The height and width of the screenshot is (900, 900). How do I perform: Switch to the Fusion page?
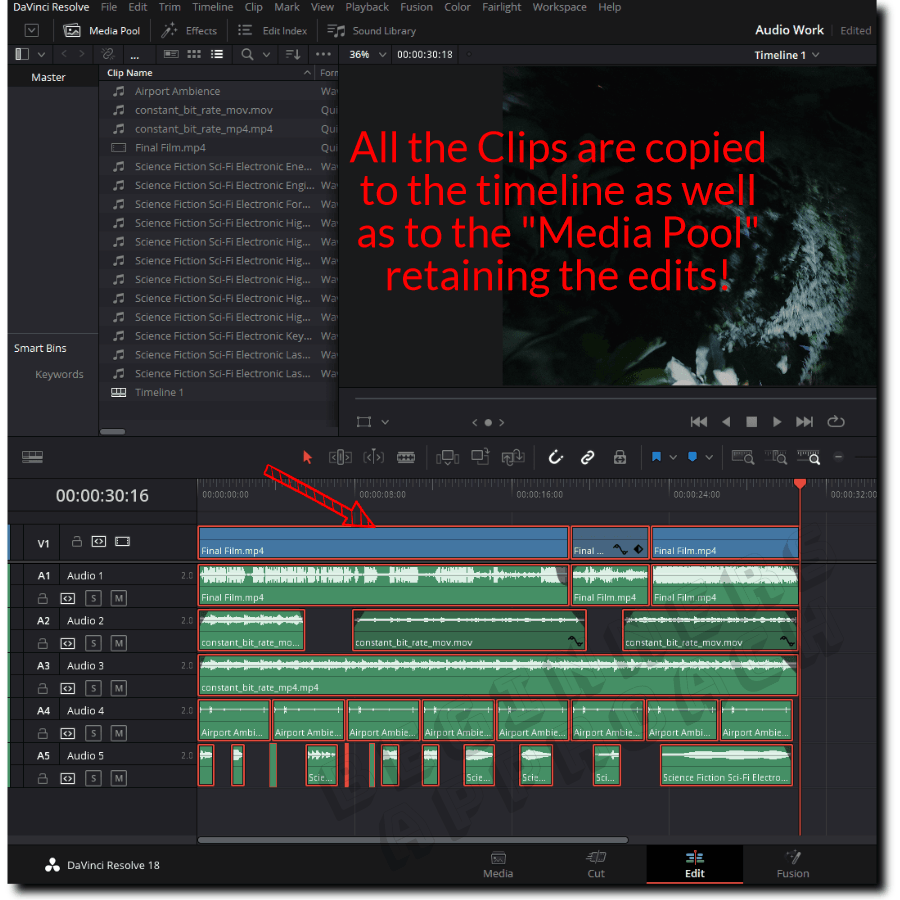click(x=792, y=865)
